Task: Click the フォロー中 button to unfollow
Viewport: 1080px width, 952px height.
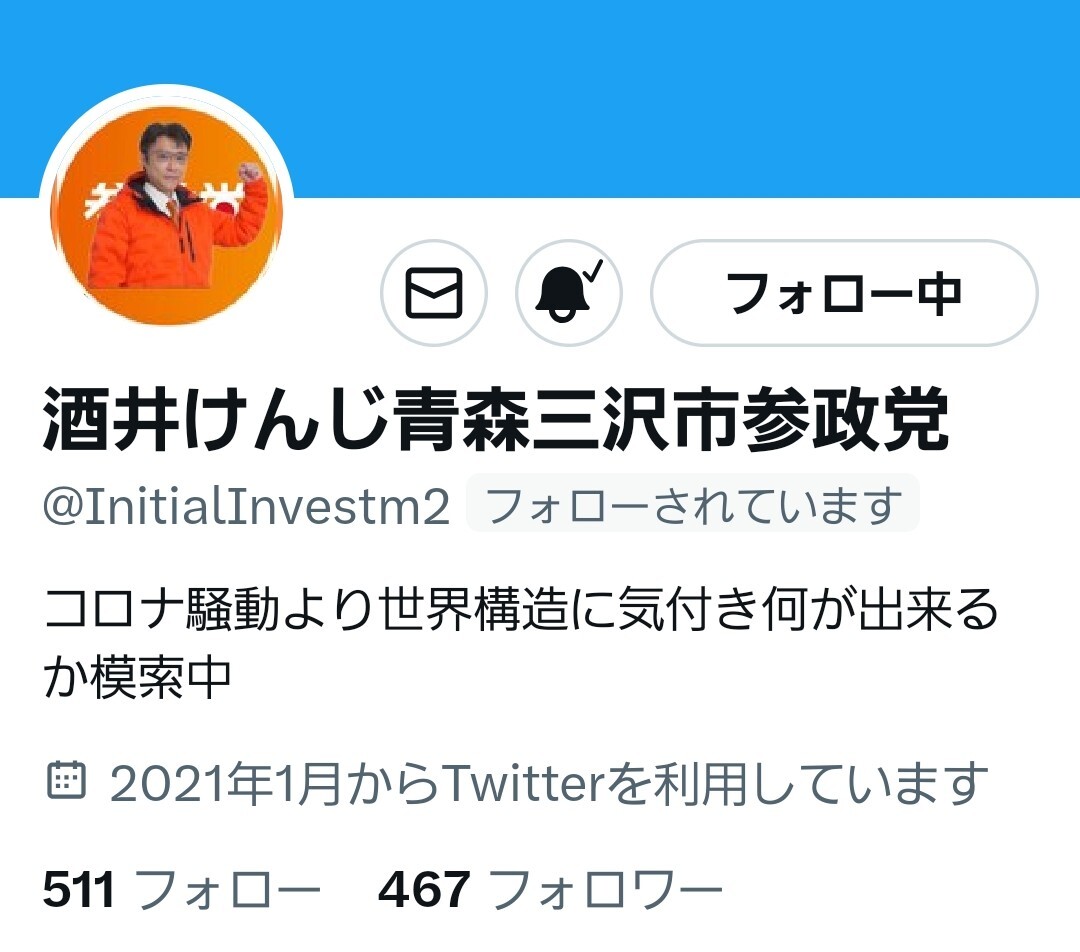Action: [844, 293]
